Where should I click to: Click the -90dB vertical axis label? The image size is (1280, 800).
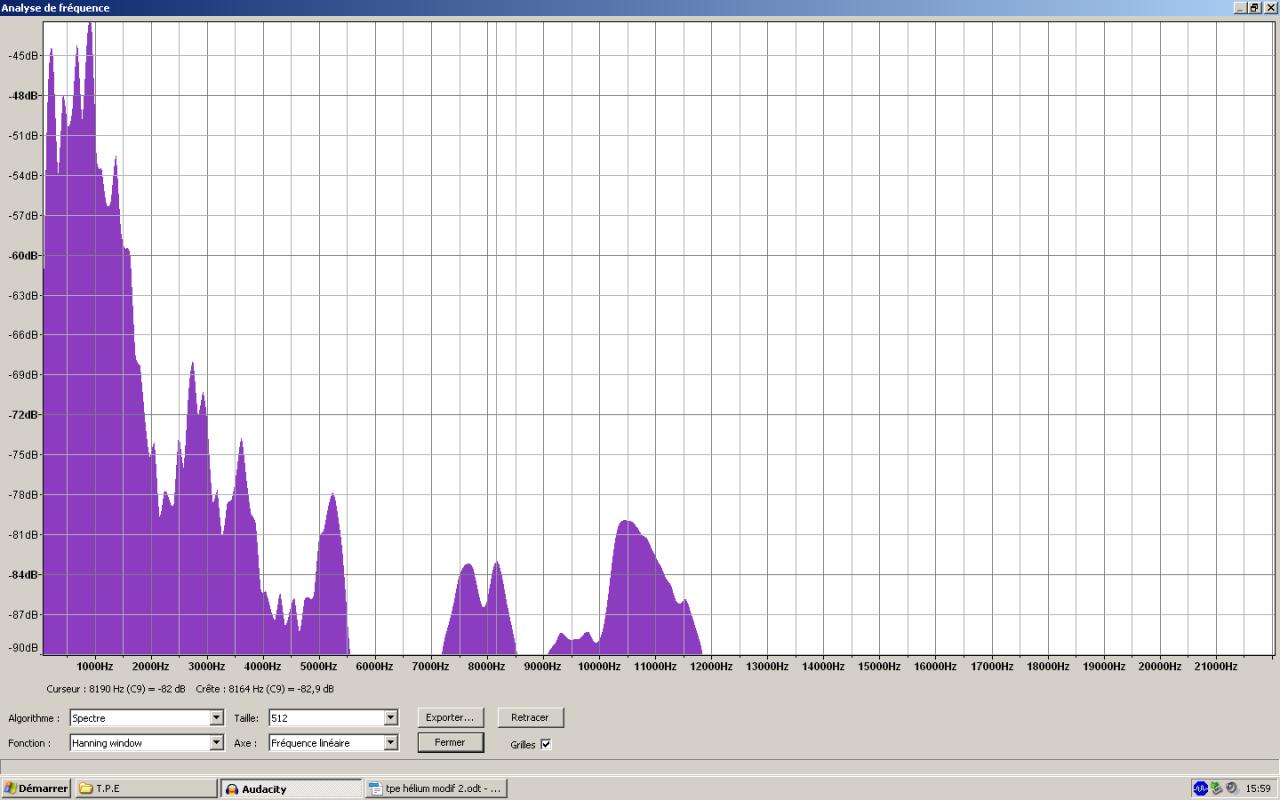(22, 648)
